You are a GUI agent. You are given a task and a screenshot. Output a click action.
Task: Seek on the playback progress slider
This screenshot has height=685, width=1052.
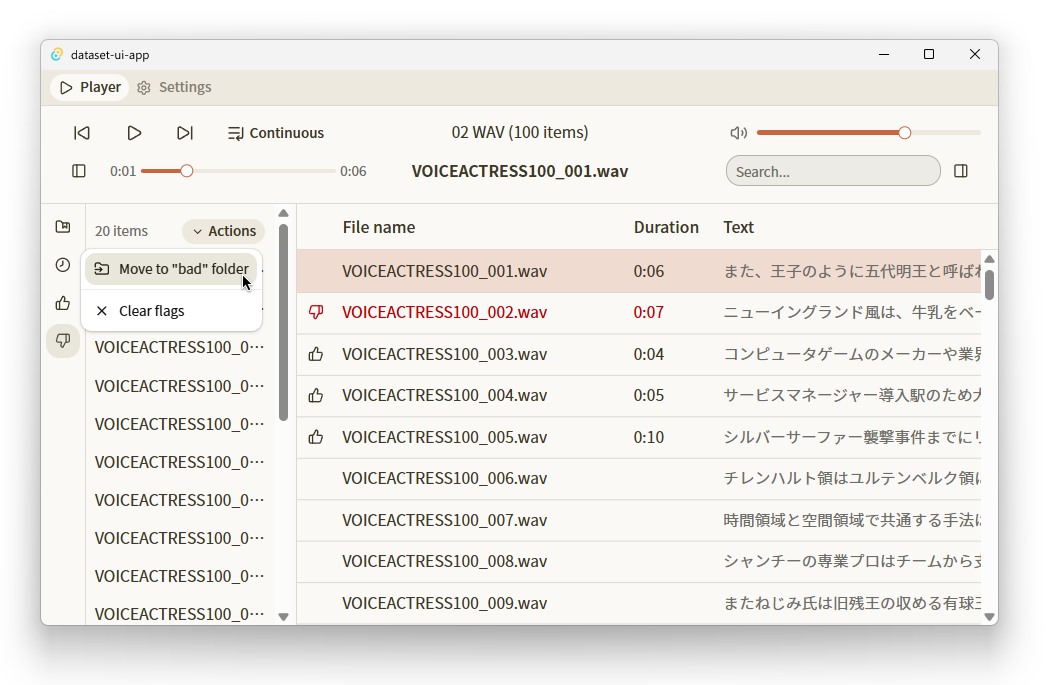(238, 171)
